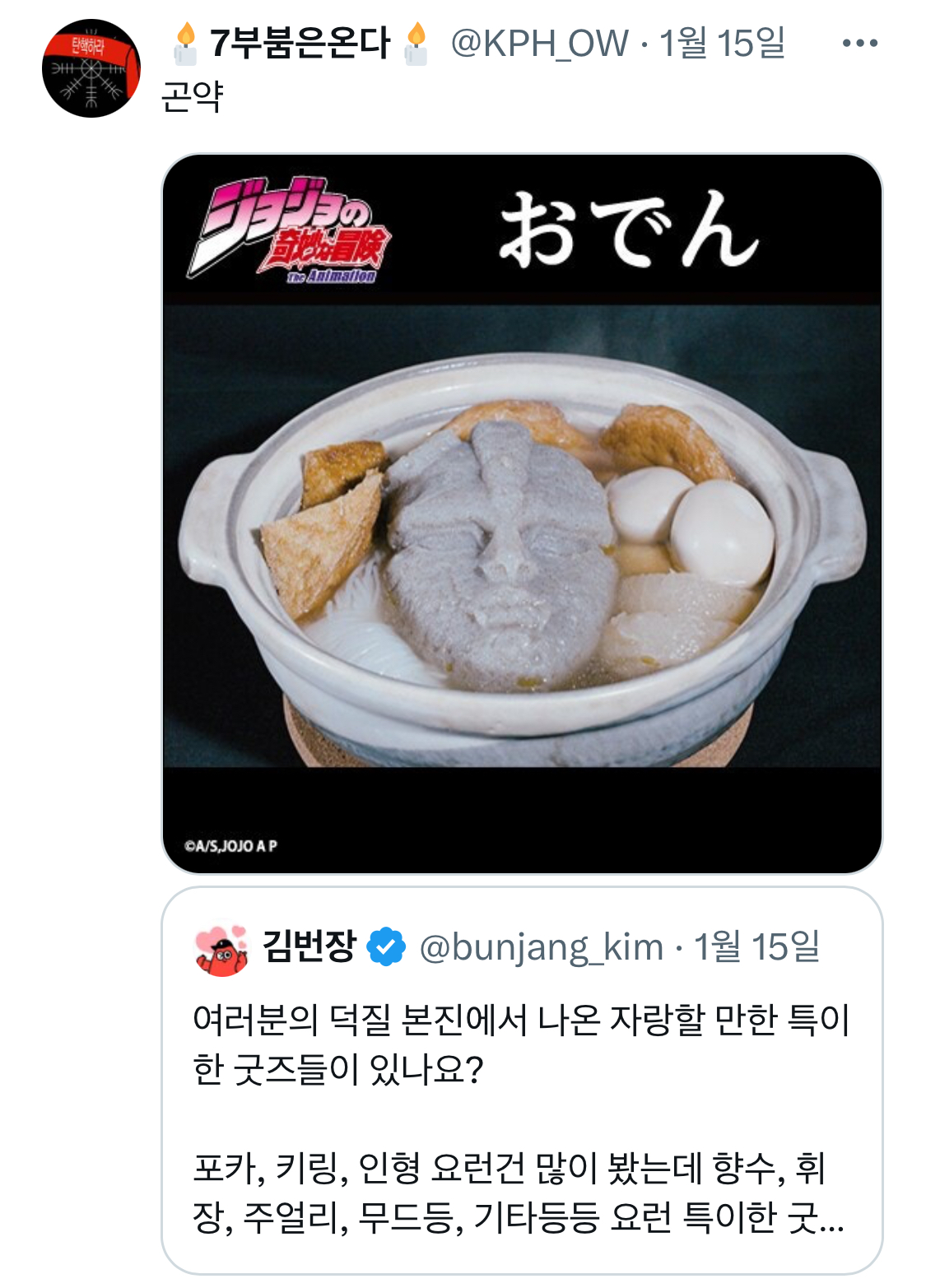This screenshot has height=1288, width=926.
Task: Click the candle emoji before the username
Action: [187, 44]
